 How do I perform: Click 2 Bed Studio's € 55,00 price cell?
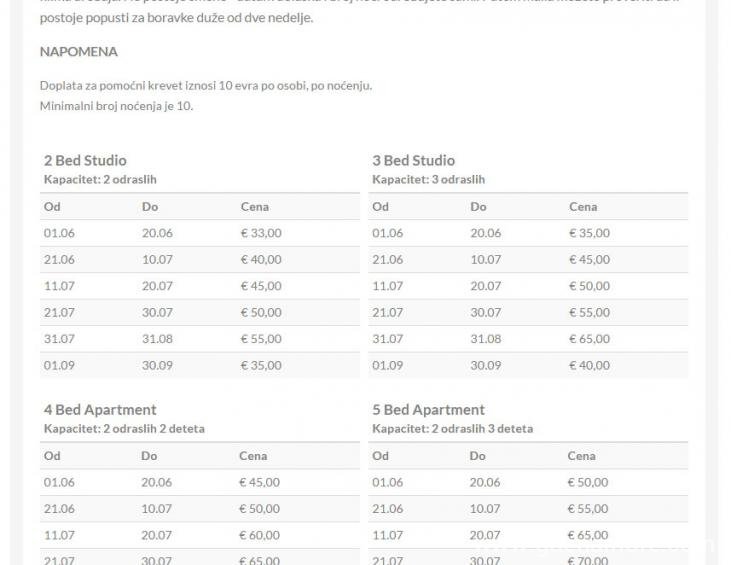coord(261,339)
